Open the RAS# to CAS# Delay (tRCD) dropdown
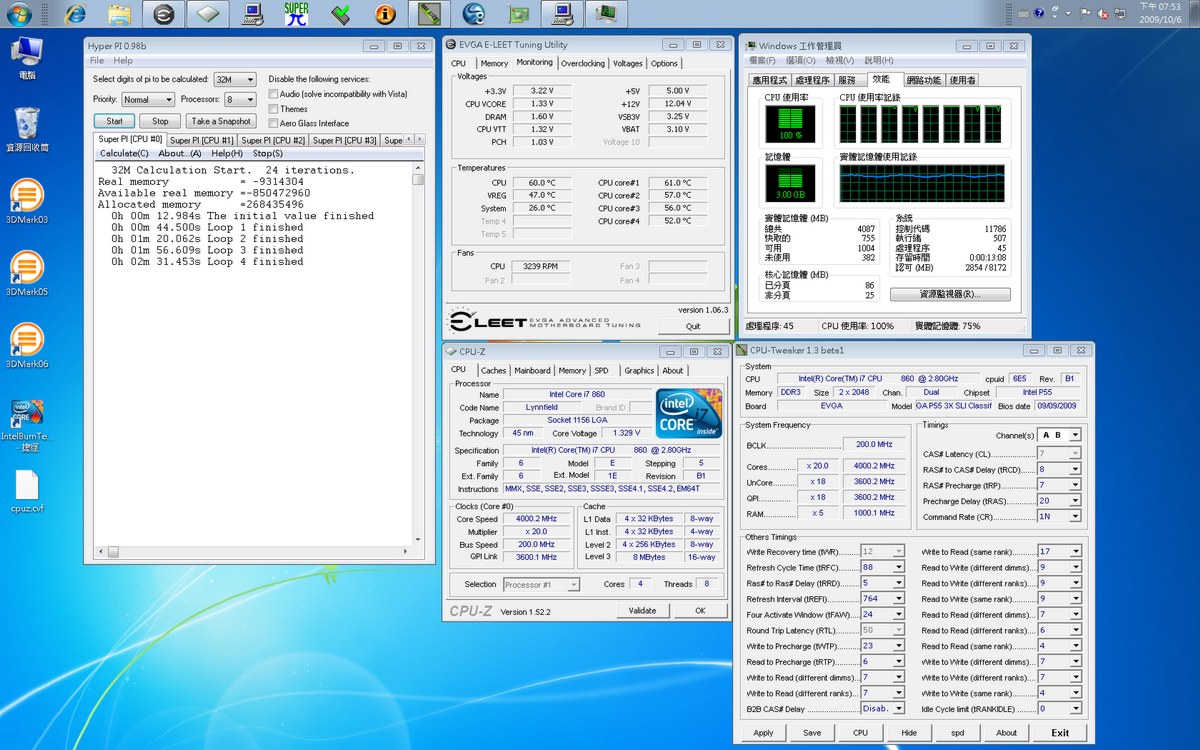 click(x=1059, y=469)
